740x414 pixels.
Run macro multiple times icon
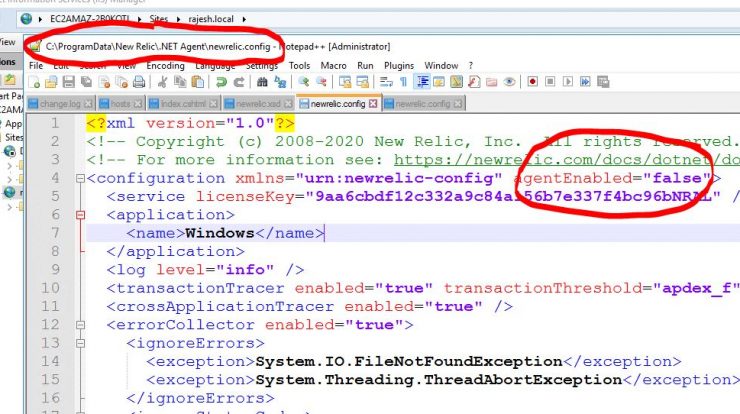pos(585,82)
